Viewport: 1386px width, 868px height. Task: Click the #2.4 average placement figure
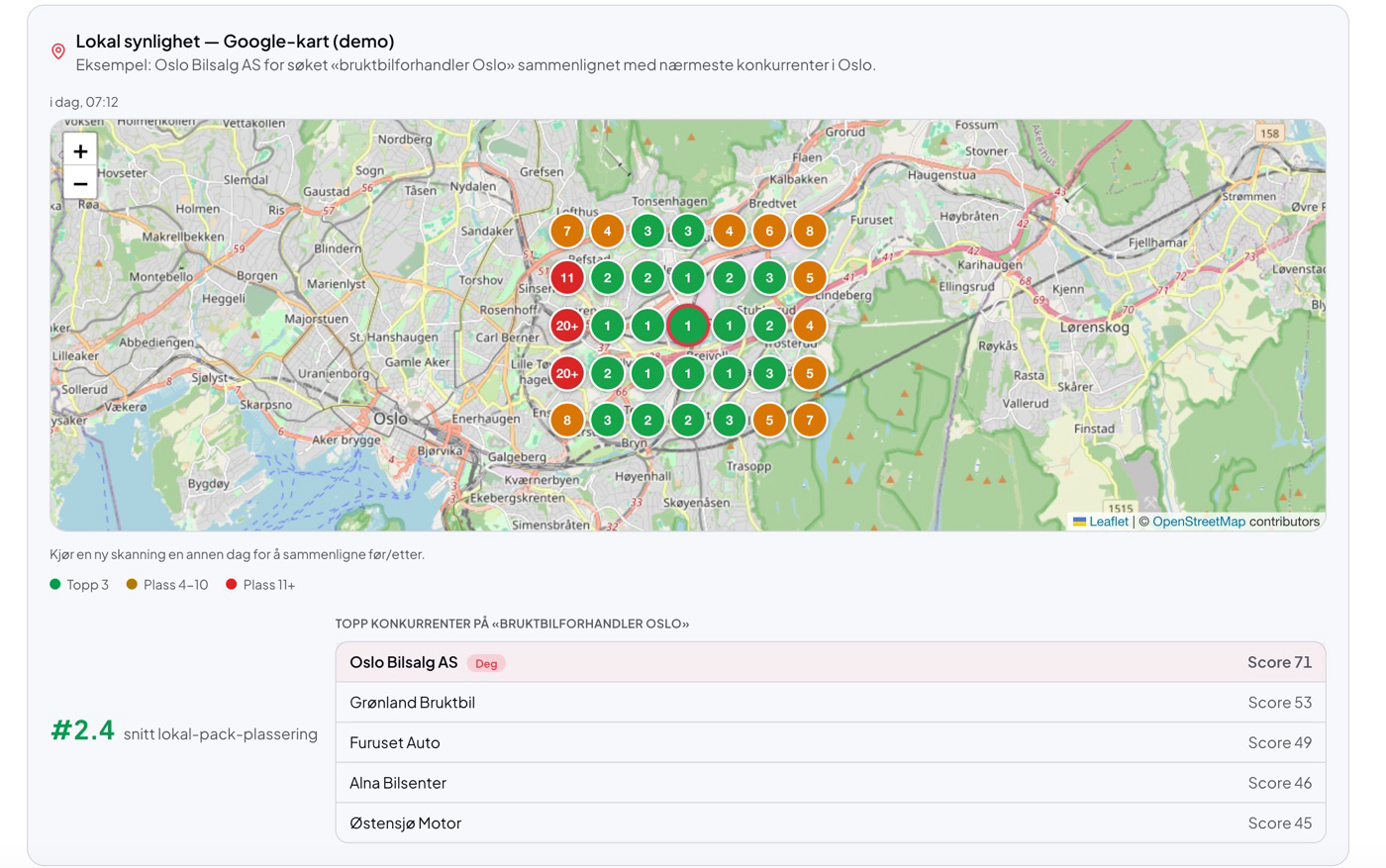coord(83,730)
